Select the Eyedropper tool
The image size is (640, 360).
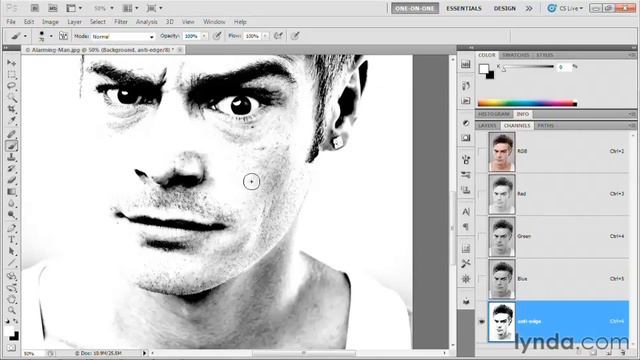click(x=11, y=120)
